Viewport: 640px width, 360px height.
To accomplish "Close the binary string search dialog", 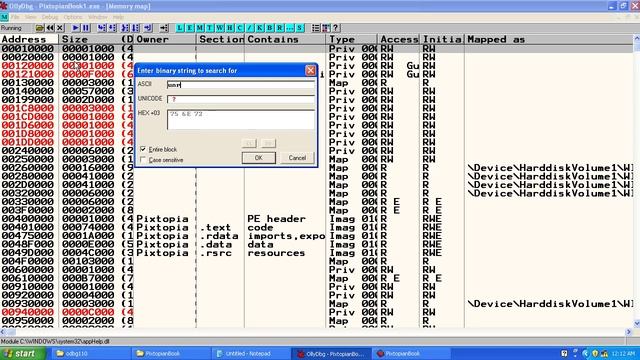I will pyautogui.click(x=311, y=71).
